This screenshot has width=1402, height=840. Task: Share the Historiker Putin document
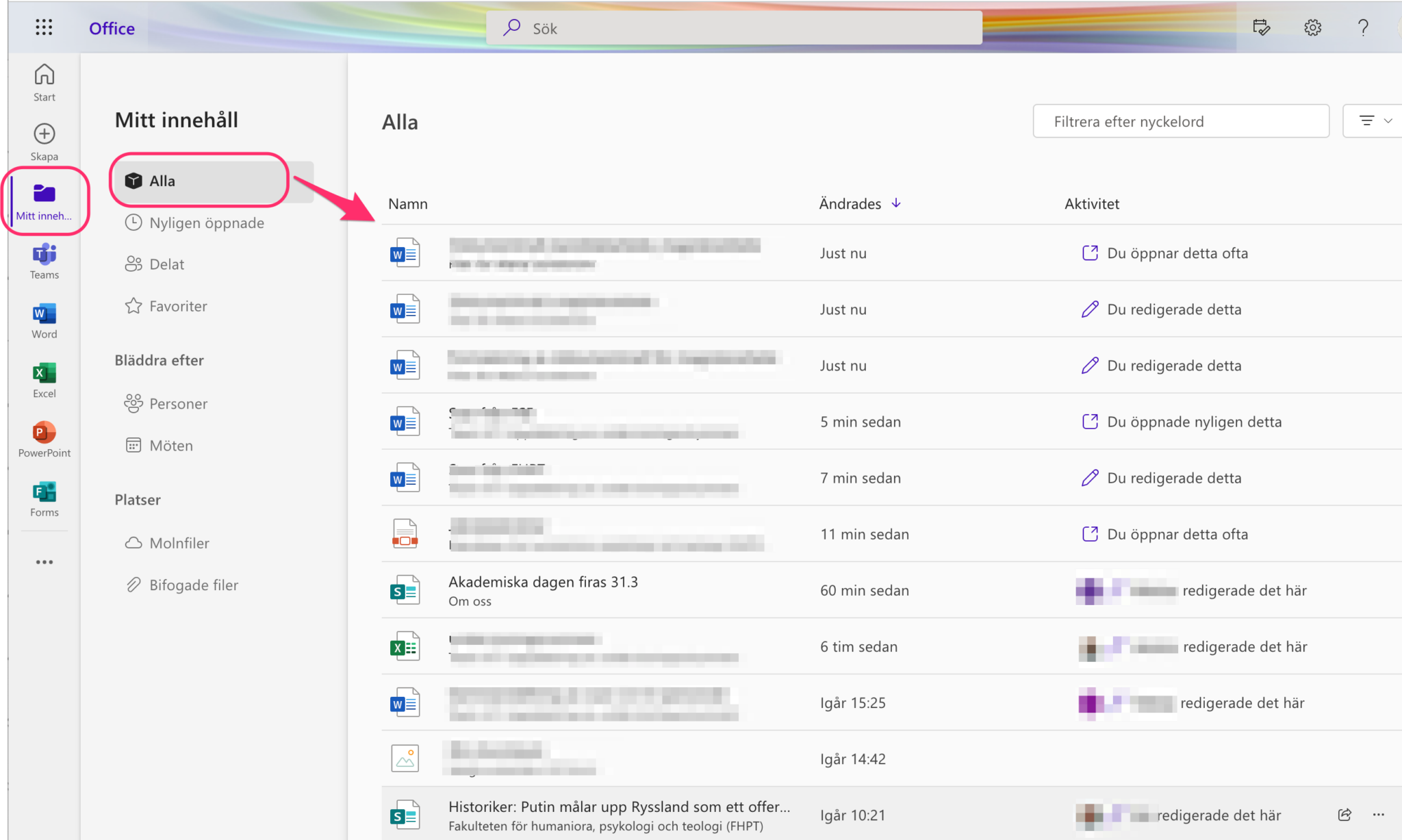(x=1344, y=815)
